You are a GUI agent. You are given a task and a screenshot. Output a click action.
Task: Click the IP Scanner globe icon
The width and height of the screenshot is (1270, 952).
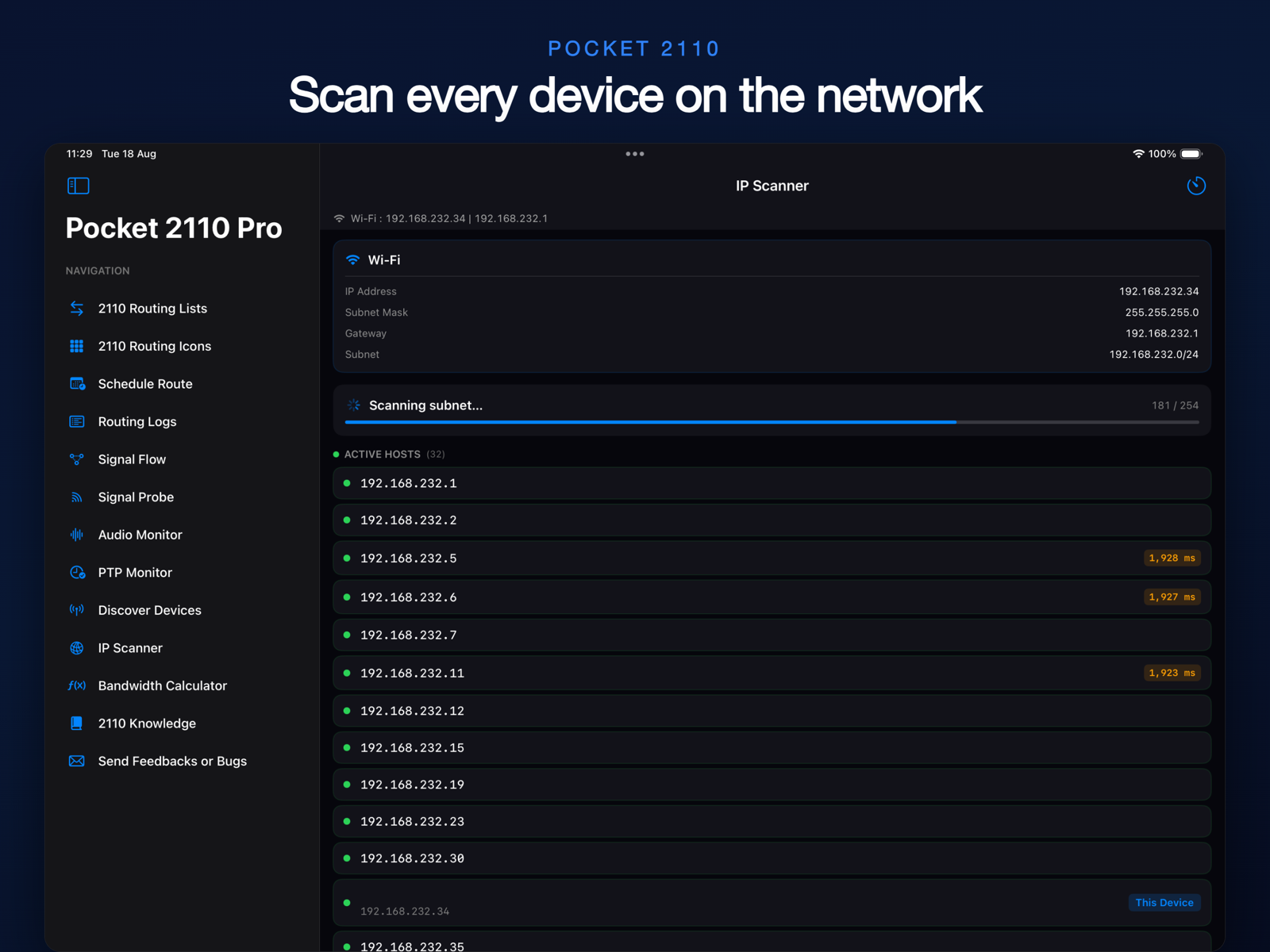[x=77, y=648]
